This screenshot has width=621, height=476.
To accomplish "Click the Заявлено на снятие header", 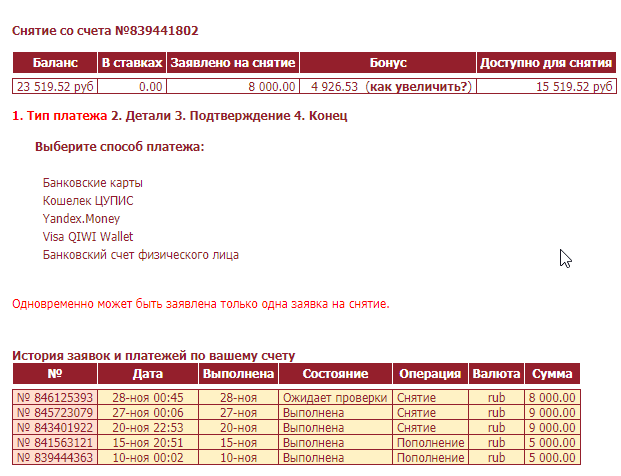I will click(x=233, y=63).
